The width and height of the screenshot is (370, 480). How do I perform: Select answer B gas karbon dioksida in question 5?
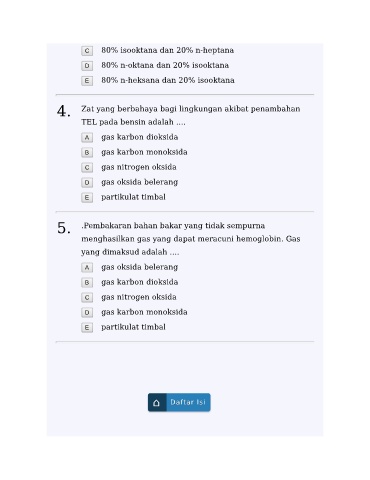pyautogui.click(x=87, y=282)
